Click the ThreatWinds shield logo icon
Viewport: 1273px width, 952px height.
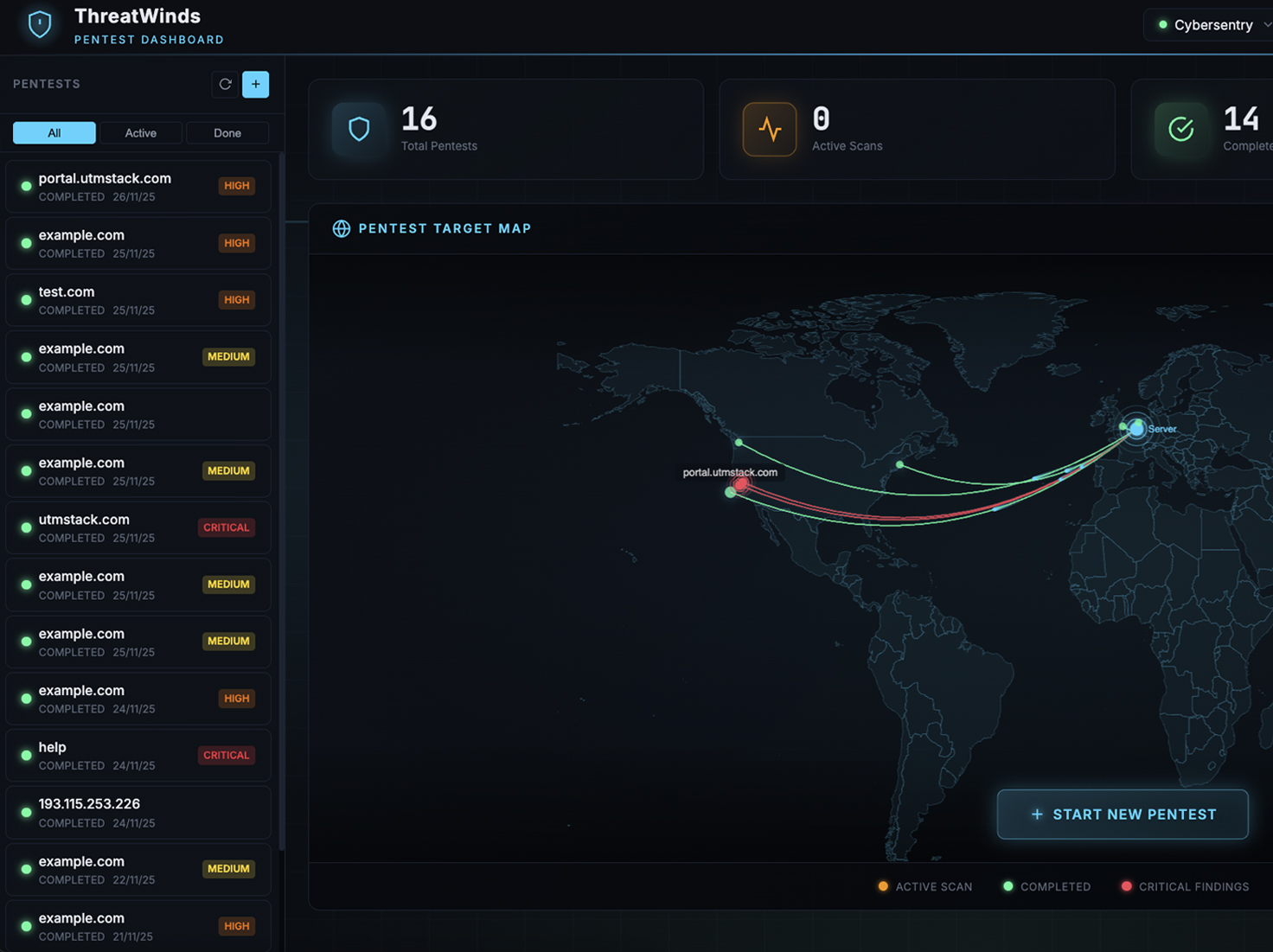(x=40, y=24)
